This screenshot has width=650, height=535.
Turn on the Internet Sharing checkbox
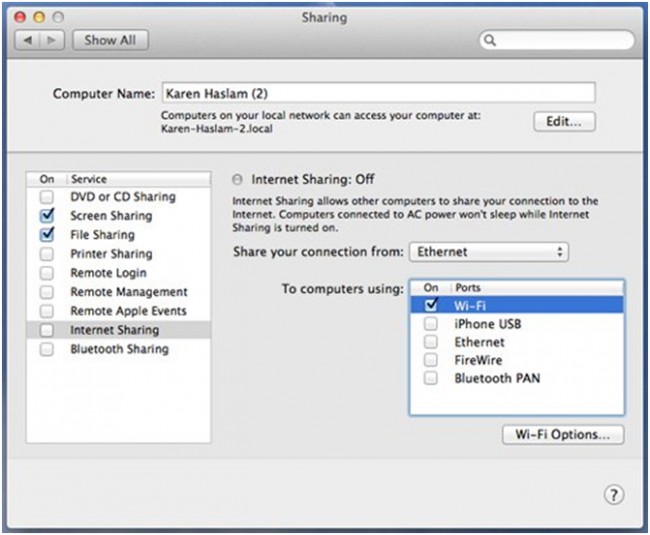click(x=47, y=330)
